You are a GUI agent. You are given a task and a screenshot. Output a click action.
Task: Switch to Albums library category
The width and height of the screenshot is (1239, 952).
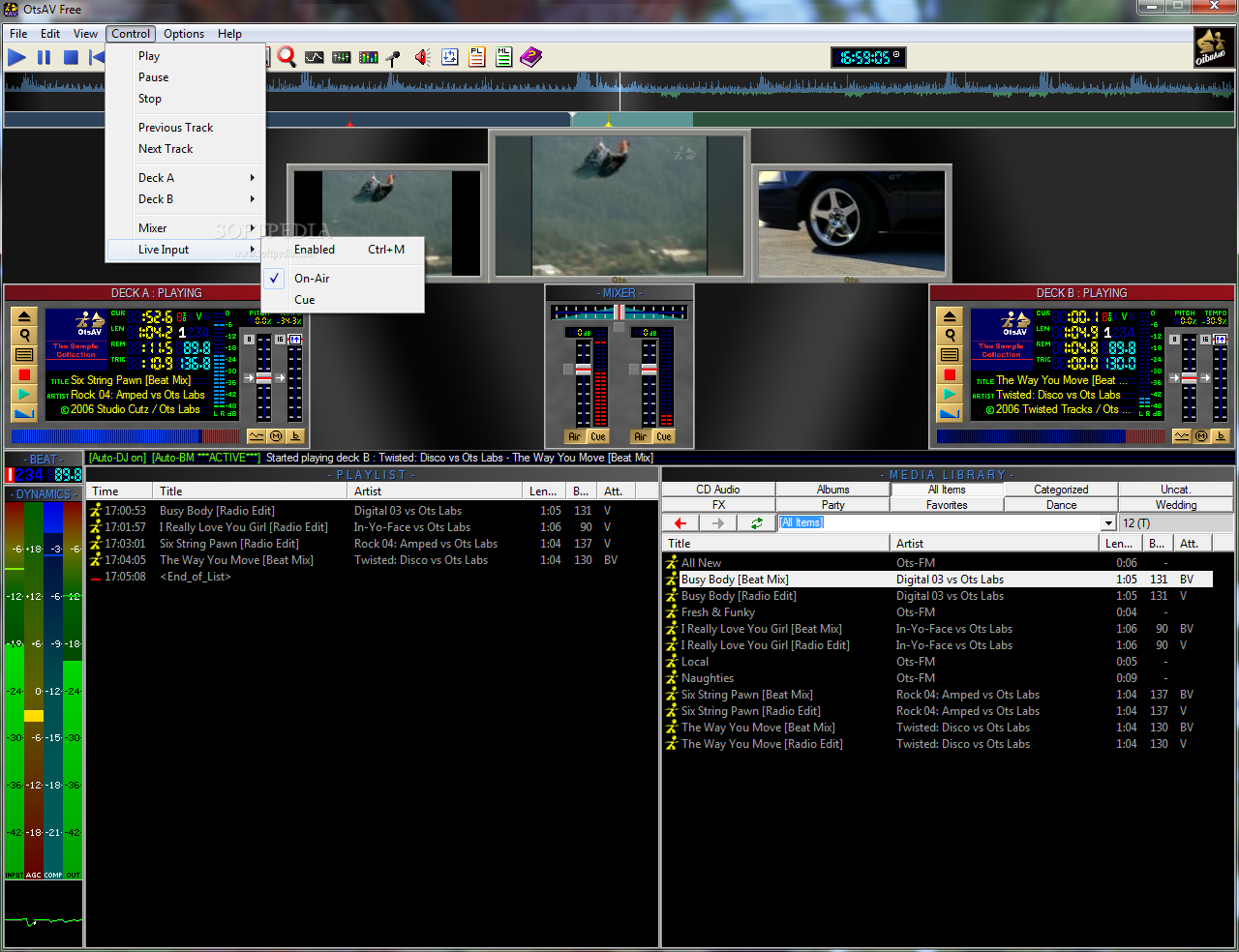[x=833, y=490]
